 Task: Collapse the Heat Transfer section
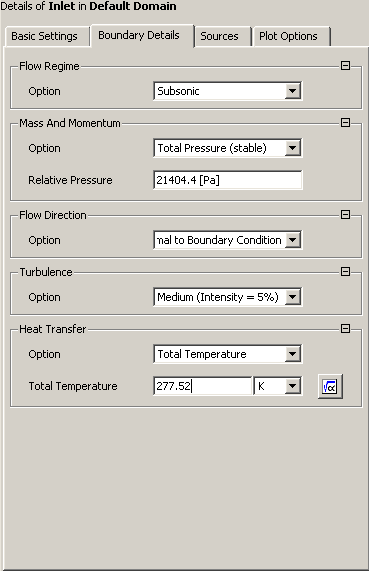(345, 329)
